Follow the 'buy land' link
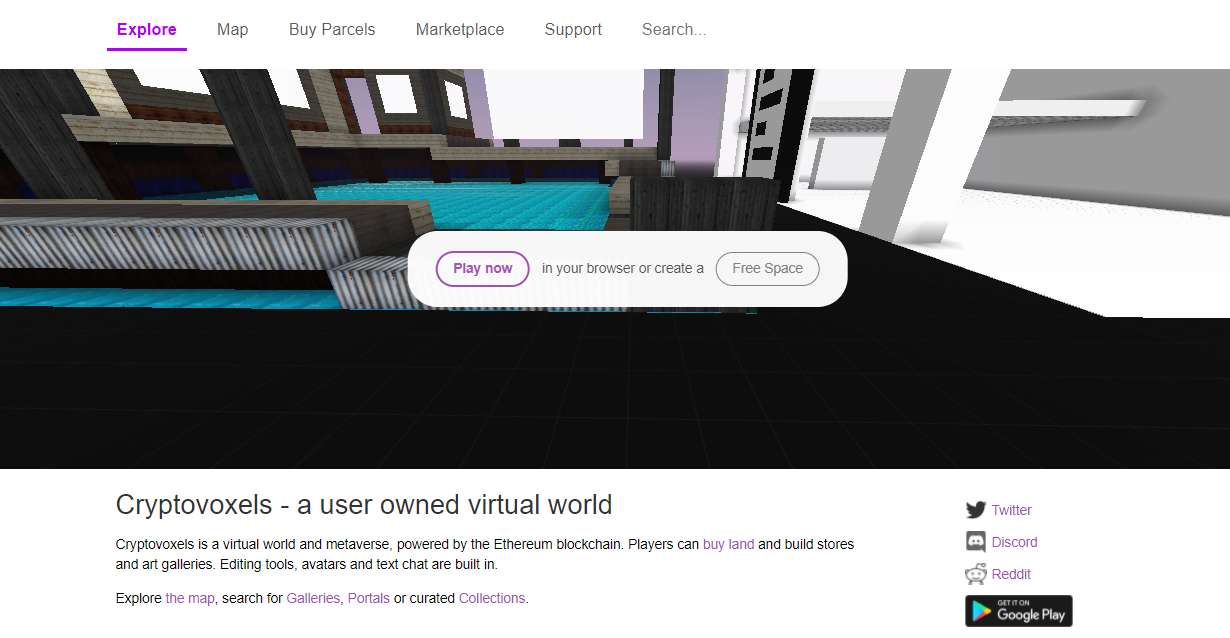 pyautogui.click(x=728, y=545)
